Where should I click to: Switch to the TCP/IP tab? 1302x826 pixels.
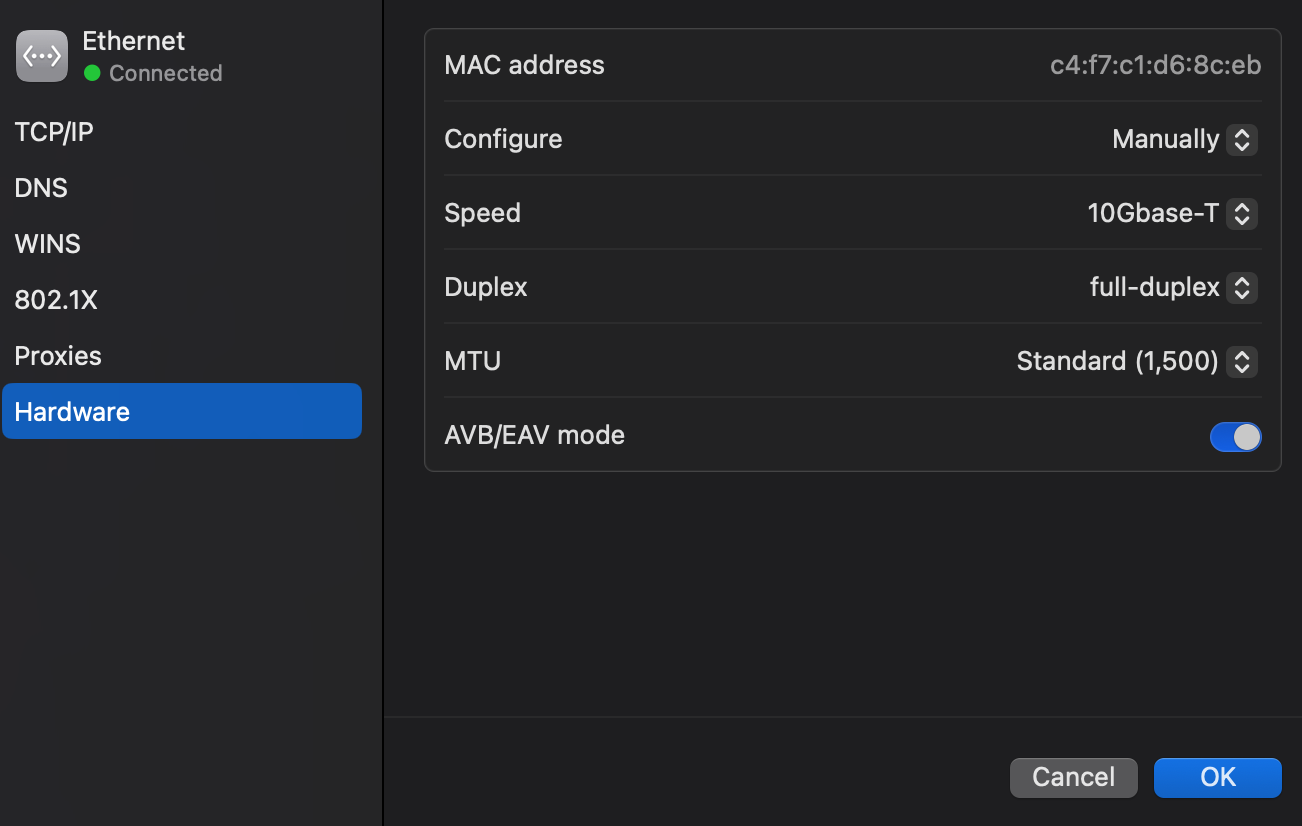(x=54, y=132)
